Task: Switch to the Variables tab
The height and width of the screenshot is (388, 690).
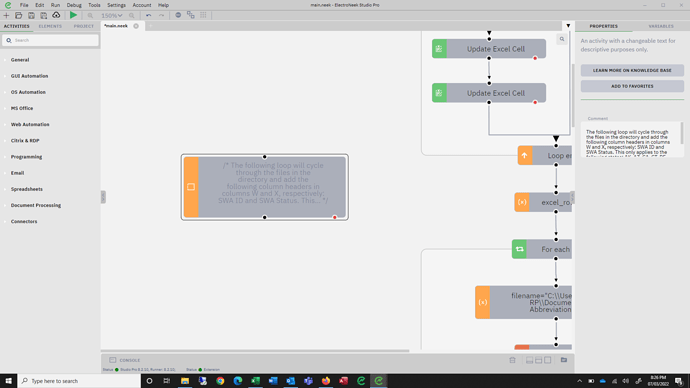Action: click(661, 26)
